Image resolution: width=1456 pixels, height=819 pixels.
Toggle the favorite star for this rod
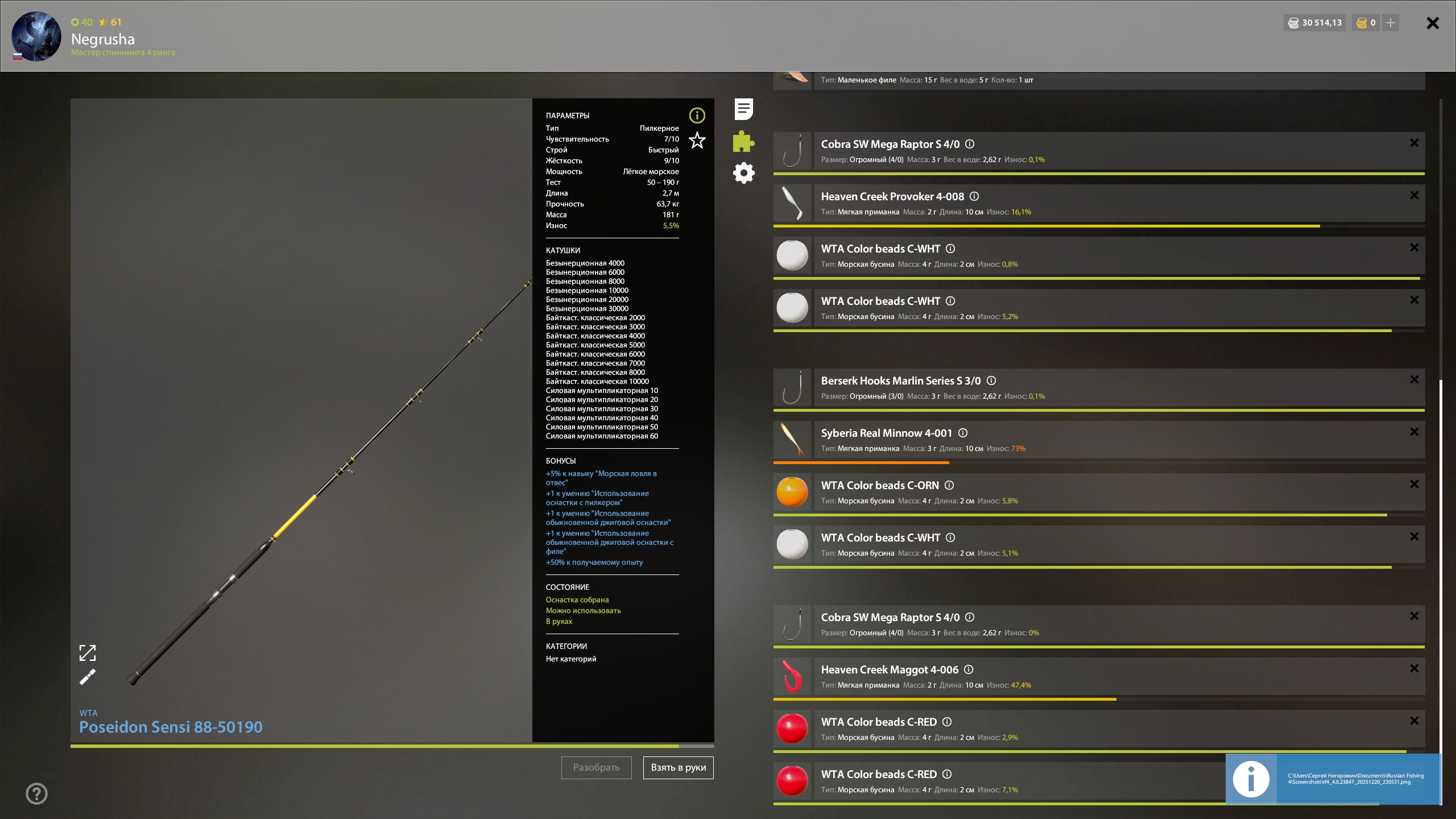pos(697,140)
